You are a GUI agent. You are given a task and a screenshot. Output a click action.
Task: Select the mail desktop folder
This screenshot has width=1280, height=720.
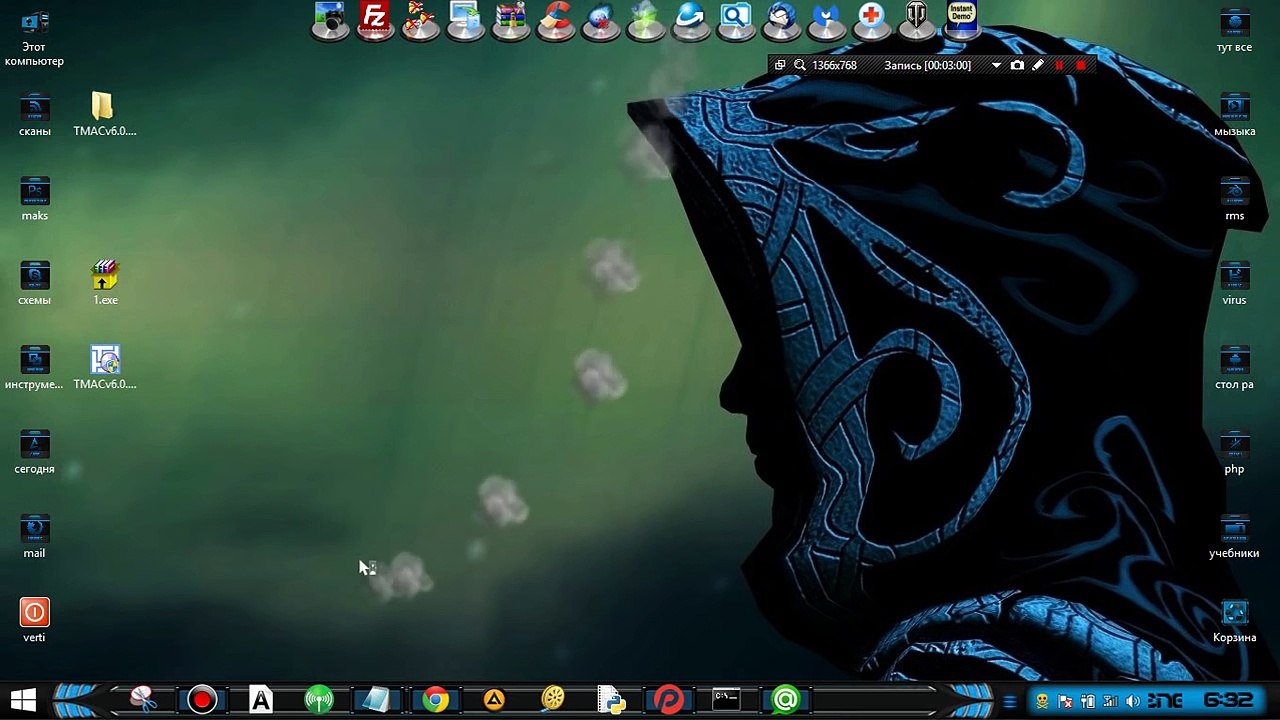[34, 536]
